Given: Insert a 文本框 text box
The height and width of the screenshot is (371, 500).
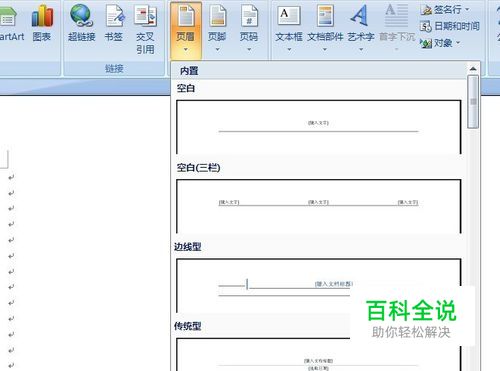Looking at the screenshot, I should point(289,28).
